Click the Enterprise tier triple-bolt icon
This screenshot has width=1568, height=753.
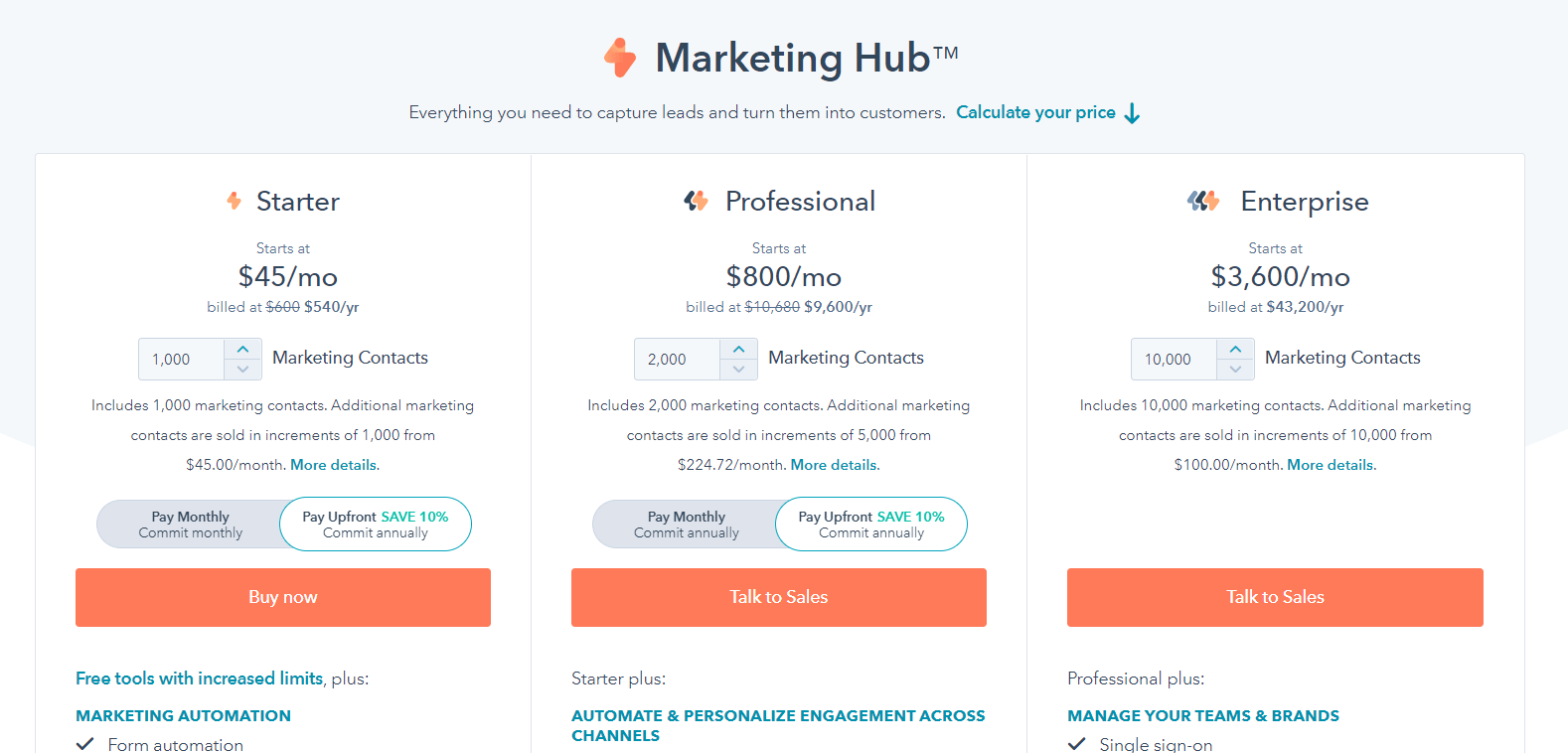tap(1203, 201)
